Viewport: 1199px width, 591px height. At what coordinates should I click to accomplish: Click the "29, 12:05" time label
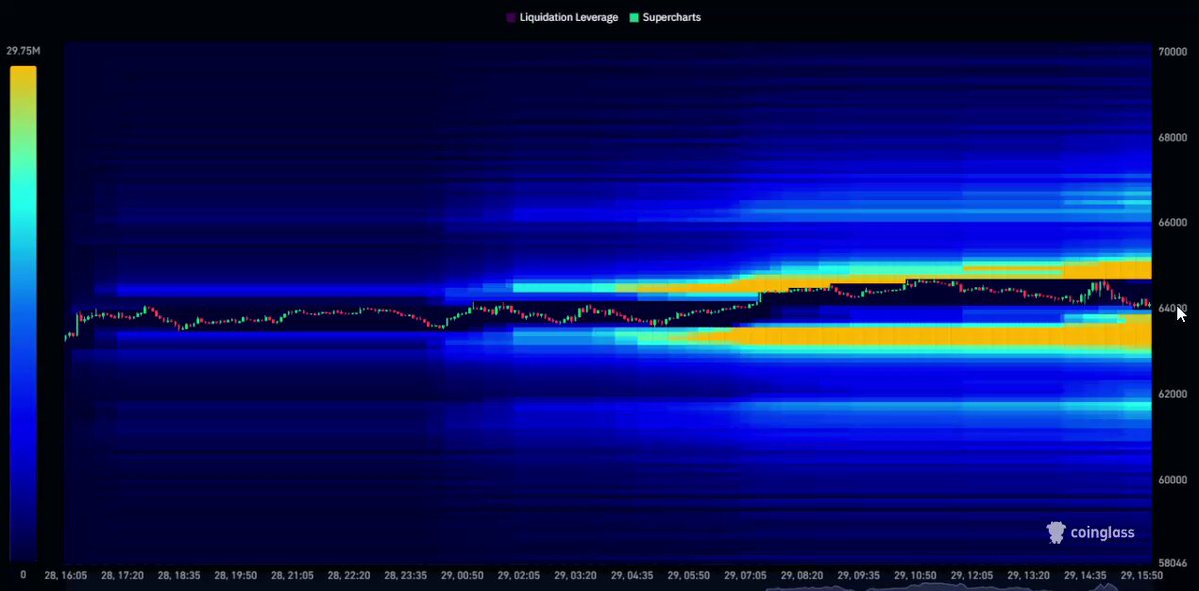(972, 575)
